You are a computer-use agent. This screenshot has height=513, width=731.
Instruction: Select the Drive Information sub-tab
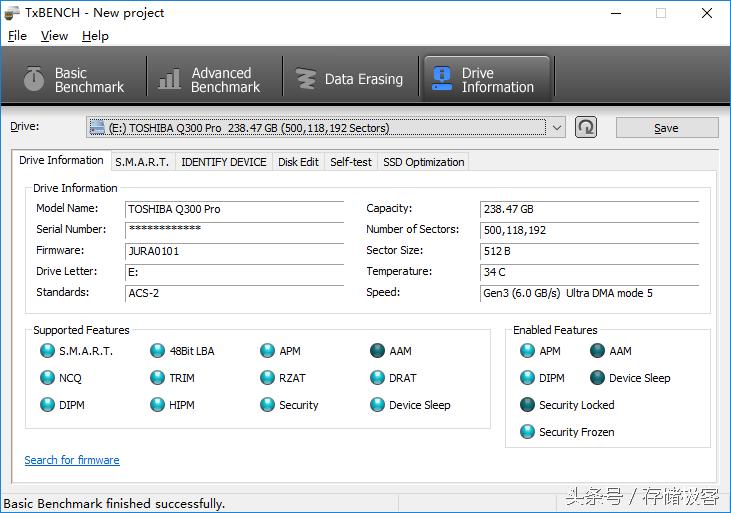(x=61, y=160)
